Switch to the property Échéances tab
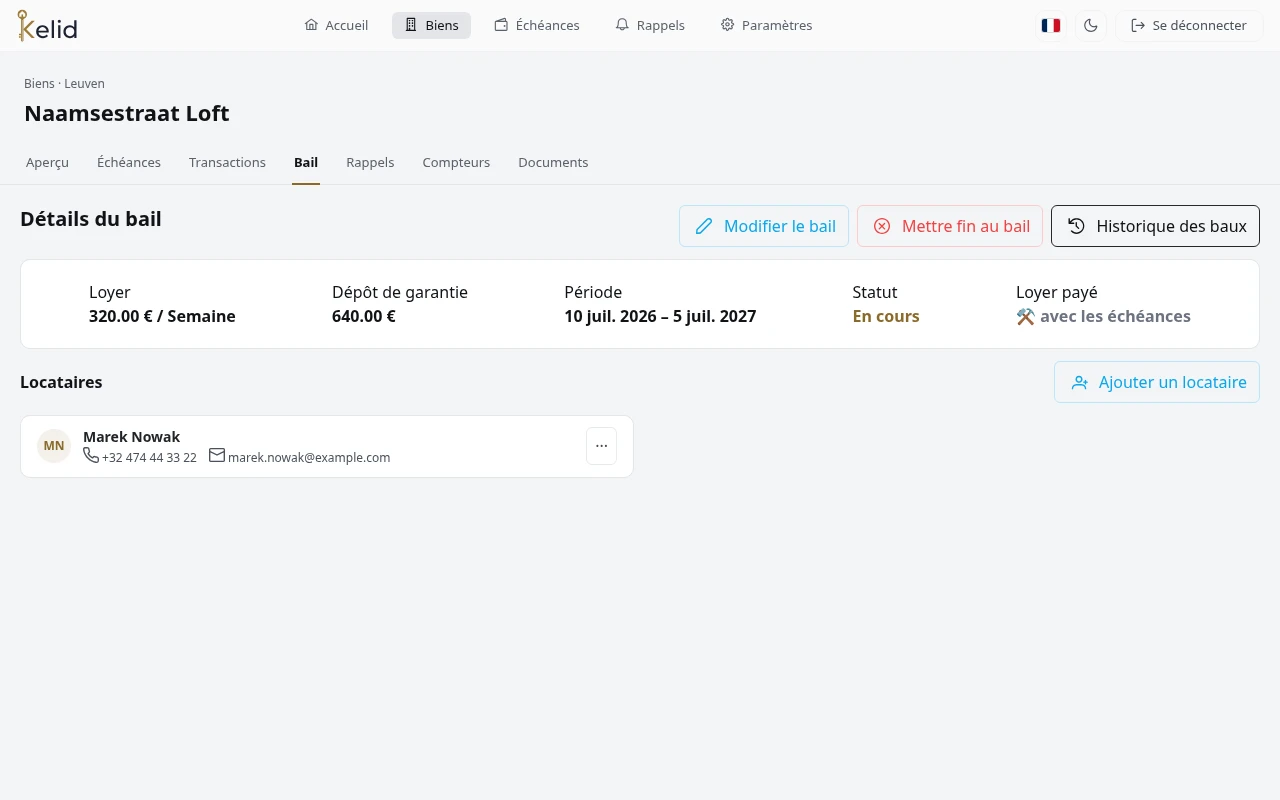The height and width of the screenshot is (800, 1280). click(129, 162)
